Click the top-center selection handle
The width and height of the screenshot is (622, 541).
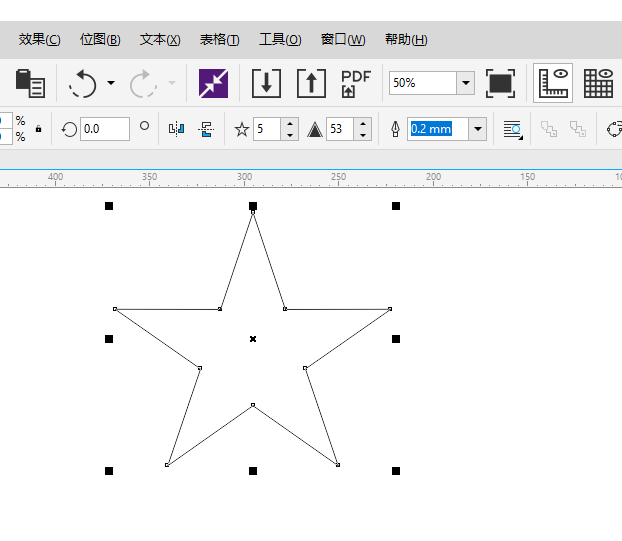tap(253, 206)
